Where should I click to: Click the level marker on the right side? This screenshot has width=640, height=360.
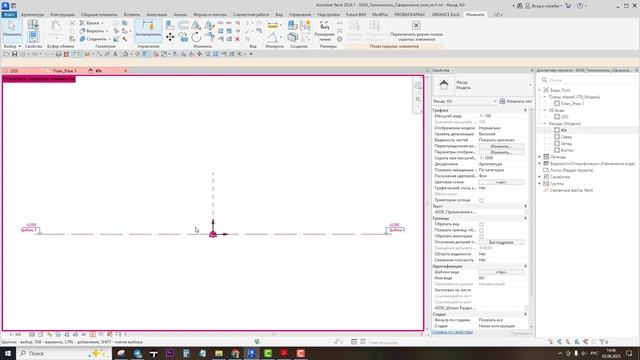395,228
